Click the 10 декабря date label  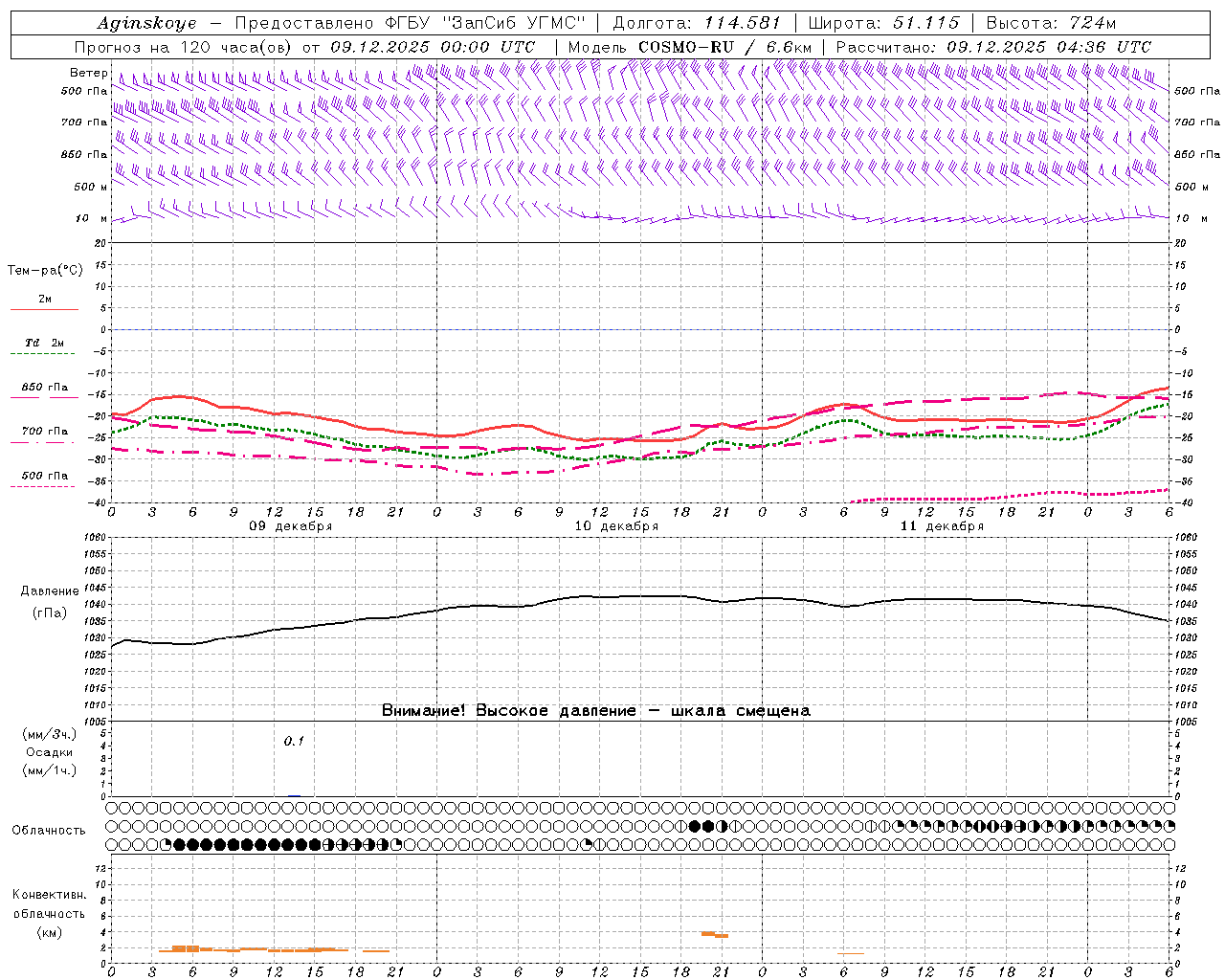coord(616,526)
